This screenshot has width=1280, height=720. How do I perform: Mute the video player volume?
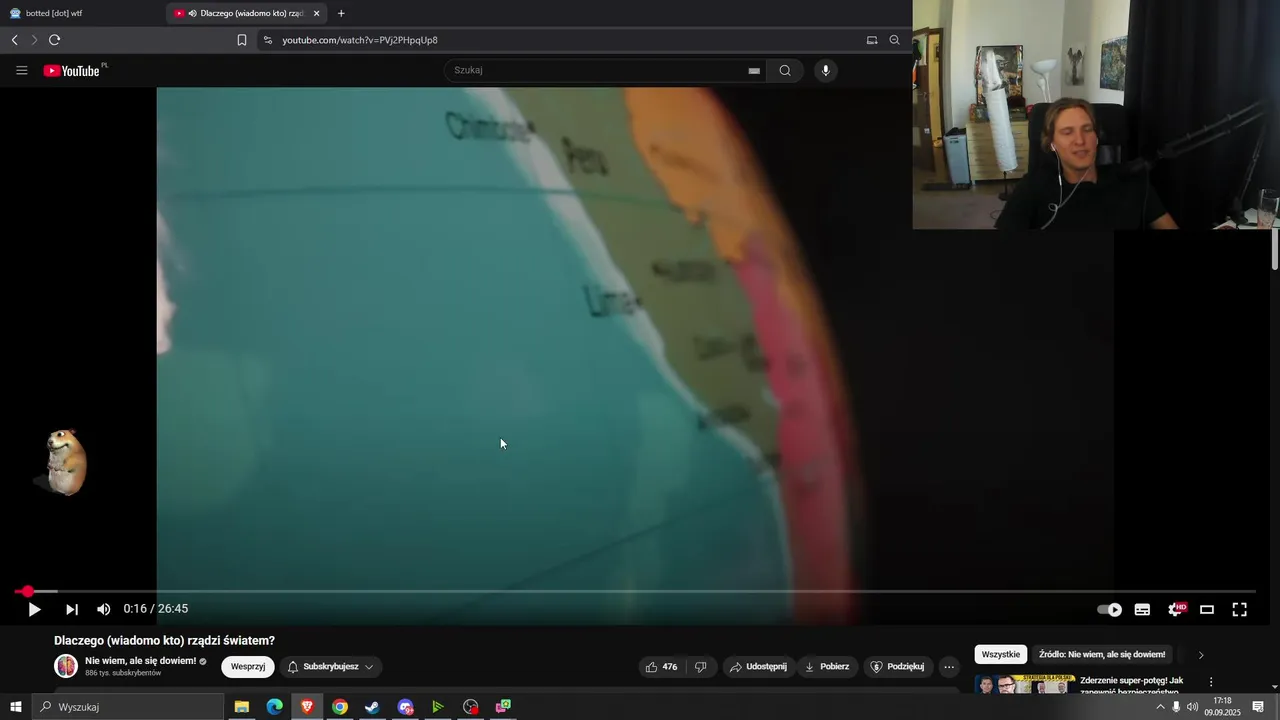click(x=104, y=609)
